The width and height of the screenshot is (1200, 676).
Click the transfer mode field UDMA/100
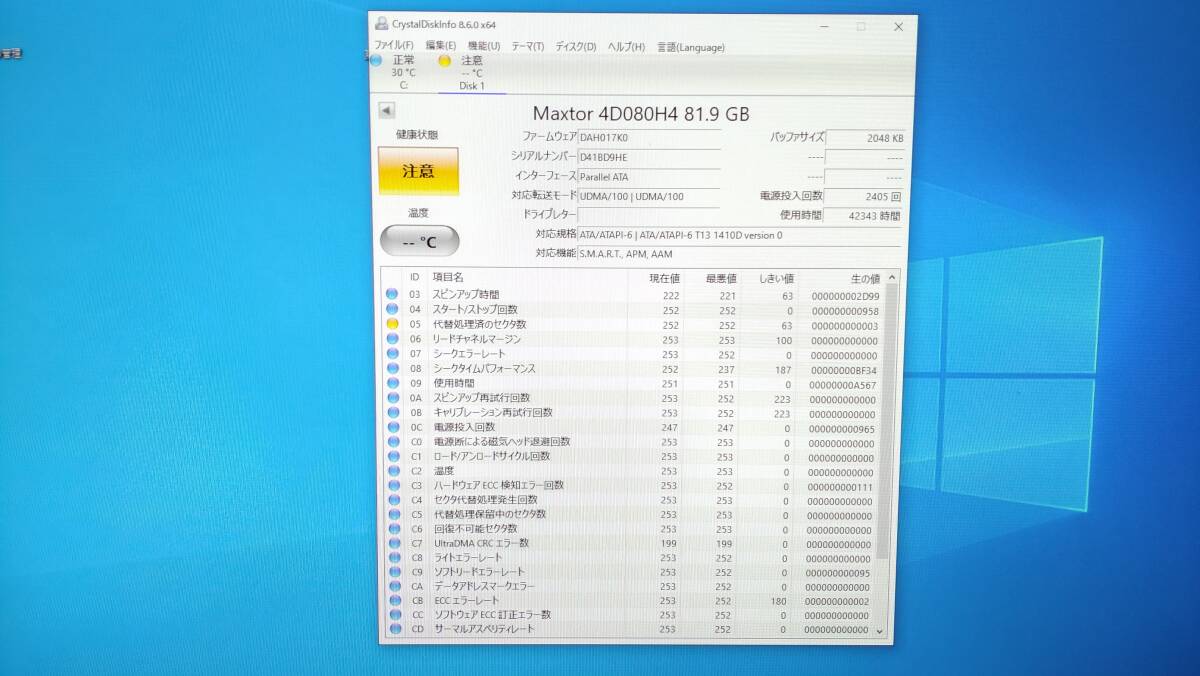tap(649, 196)
